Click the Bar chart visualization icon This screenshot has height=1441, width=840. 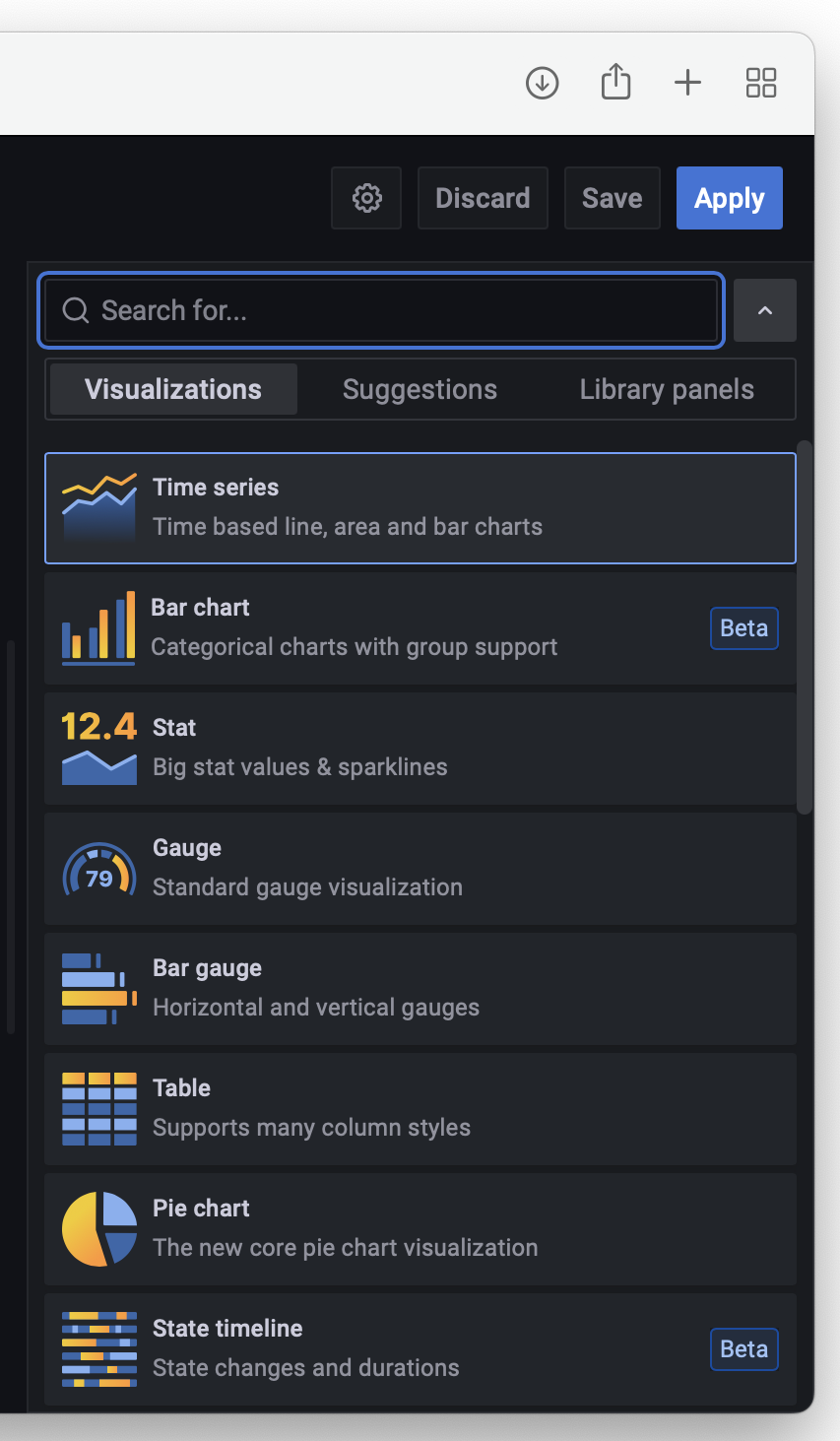click(98, 628)
